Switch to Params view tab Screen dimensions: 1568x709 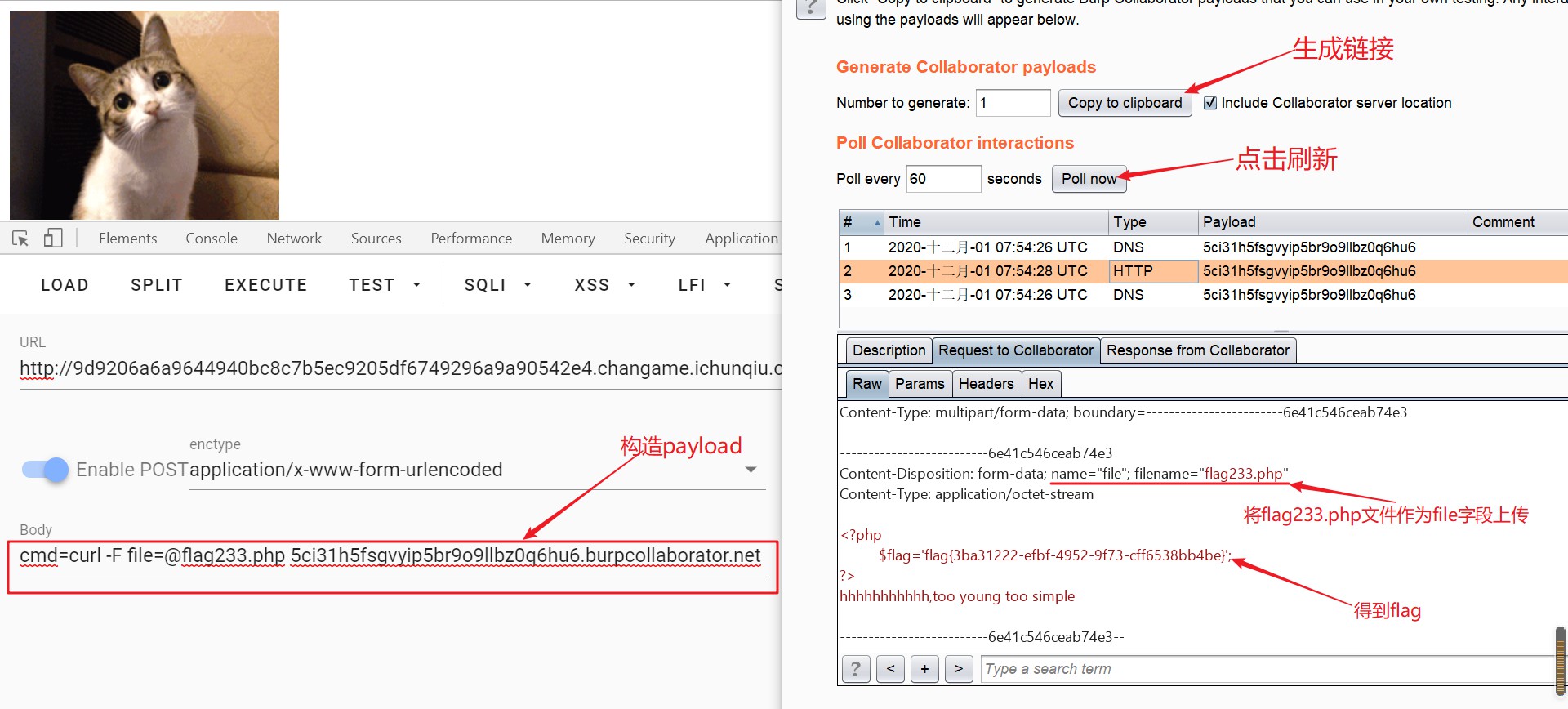click(x=920, y=384)
